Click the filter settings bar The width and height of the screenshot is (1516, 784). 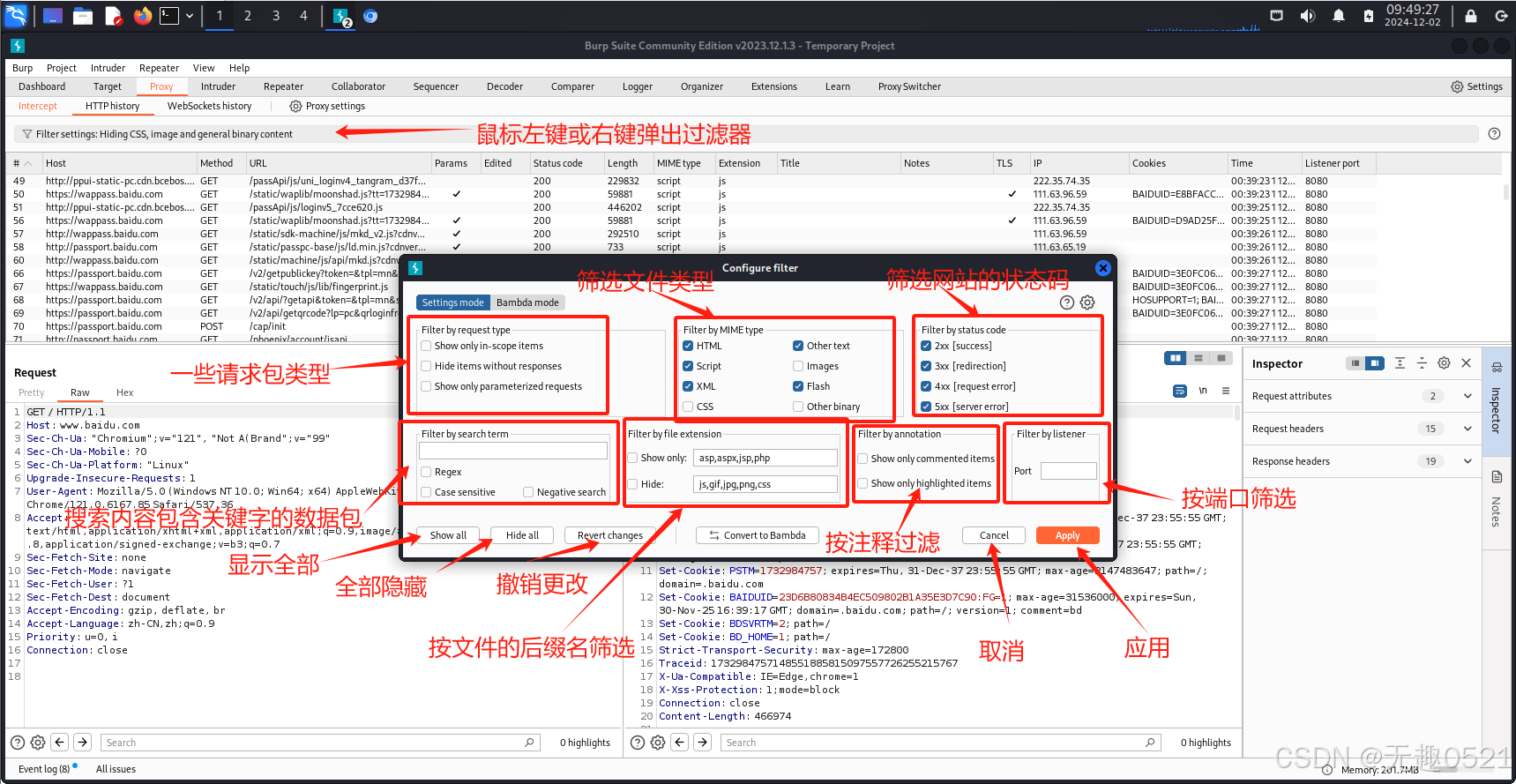(746, 134)
